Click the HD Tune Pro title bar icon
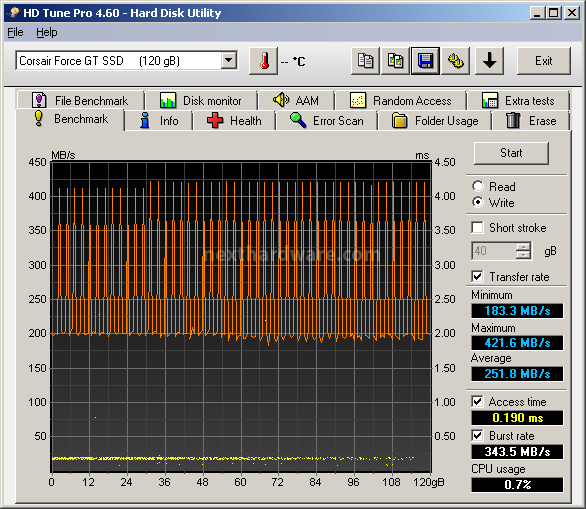Screen dimensions: 586x509 (13, 13)
